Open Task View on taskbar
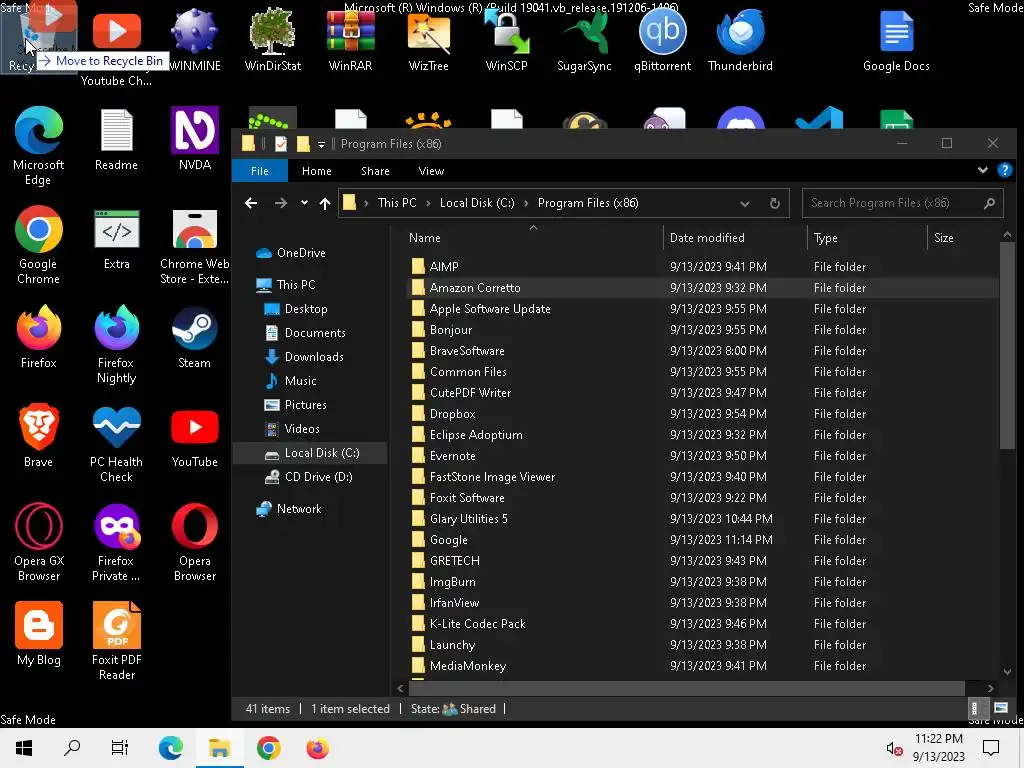The width and height of the screenshot is (1024, 768). tap(120, 748)
